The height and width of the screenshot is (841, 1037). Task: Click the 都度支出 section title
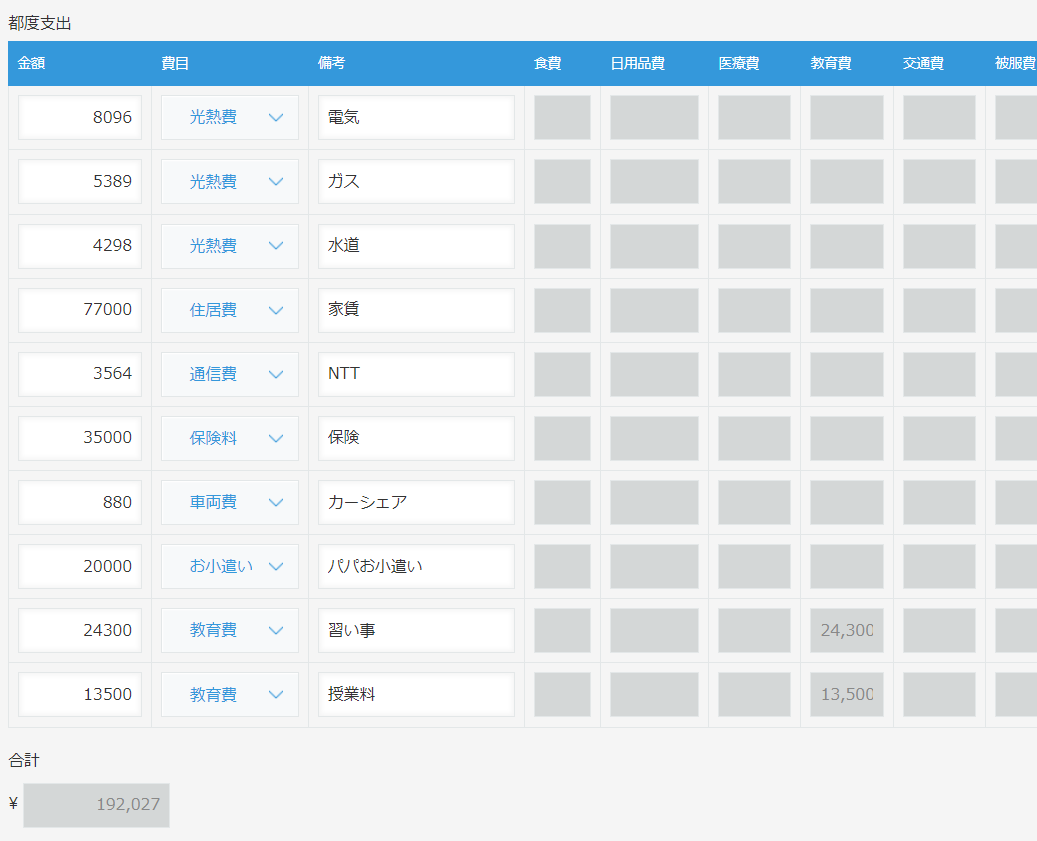[40, 23]
